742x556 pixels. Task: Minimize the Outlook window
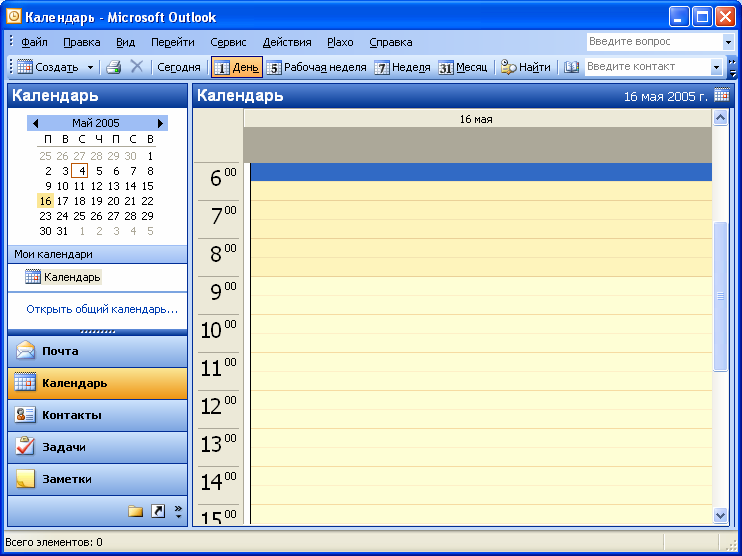coord(679,18)
